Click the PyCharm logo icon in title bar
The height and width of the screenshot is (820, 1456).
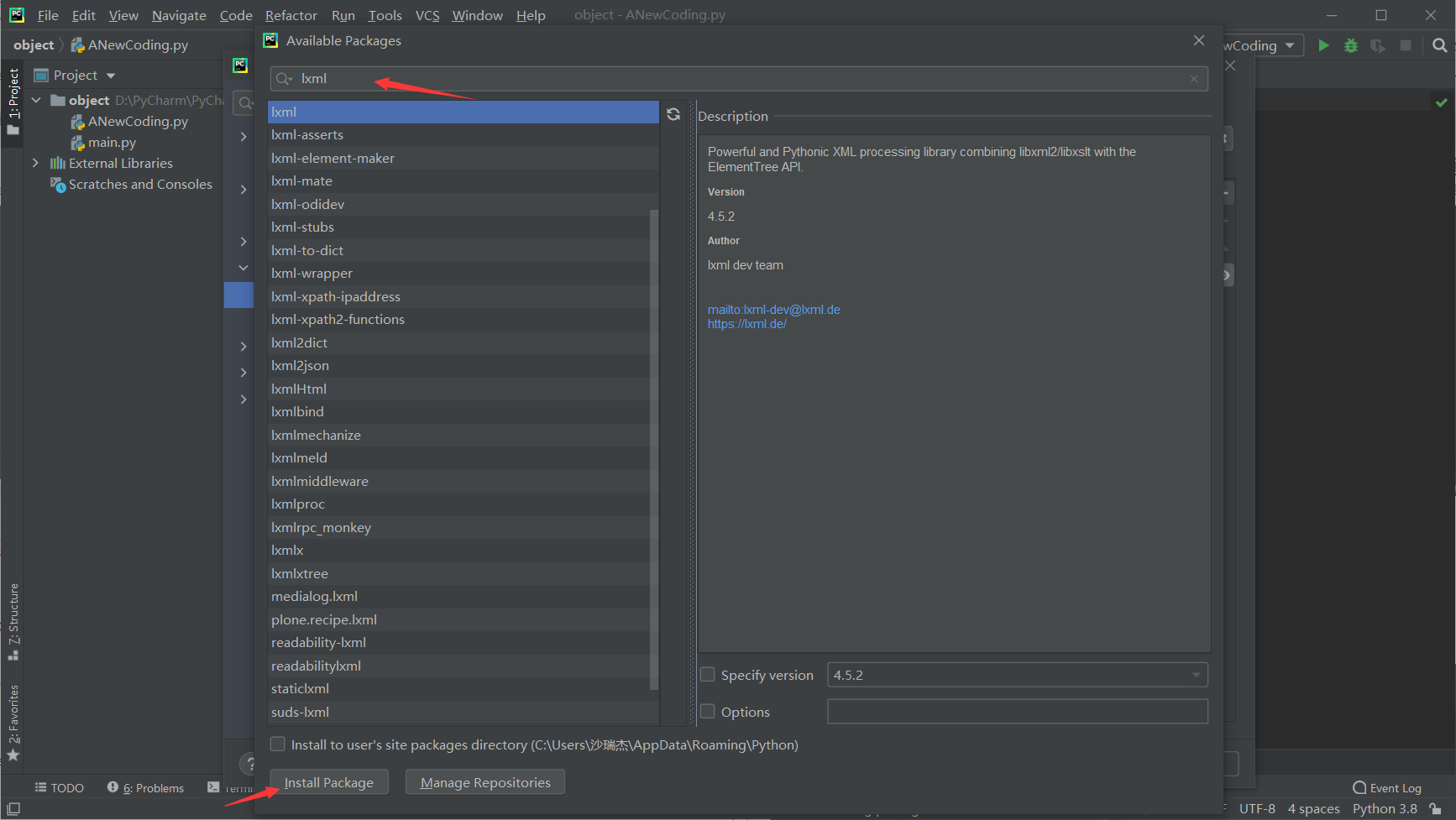click(17, 15)
